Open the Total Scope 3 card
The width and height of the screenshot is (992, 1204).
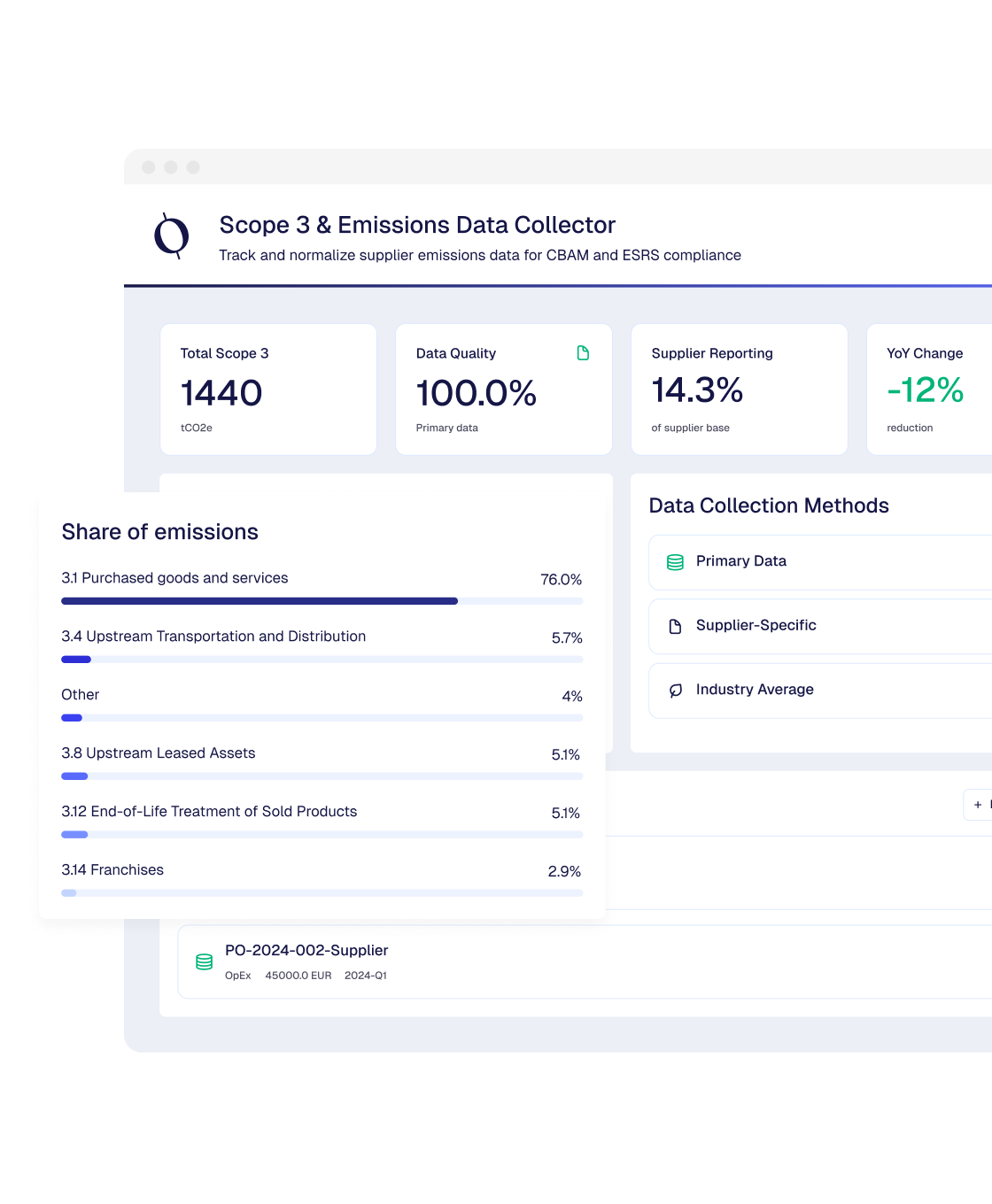coord(268,390)
